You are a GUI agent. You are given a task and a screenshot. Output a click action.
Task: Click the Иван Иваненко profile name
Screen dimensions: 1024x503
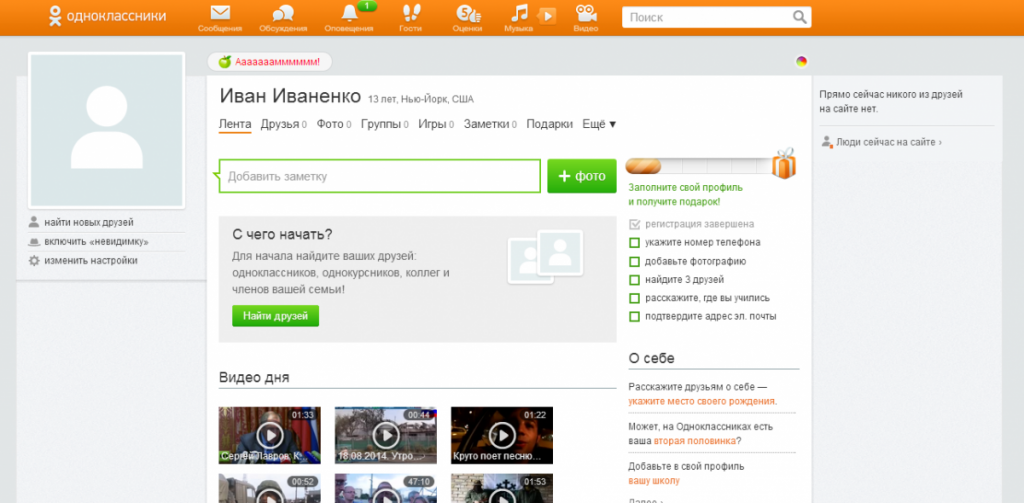(290, 96)
